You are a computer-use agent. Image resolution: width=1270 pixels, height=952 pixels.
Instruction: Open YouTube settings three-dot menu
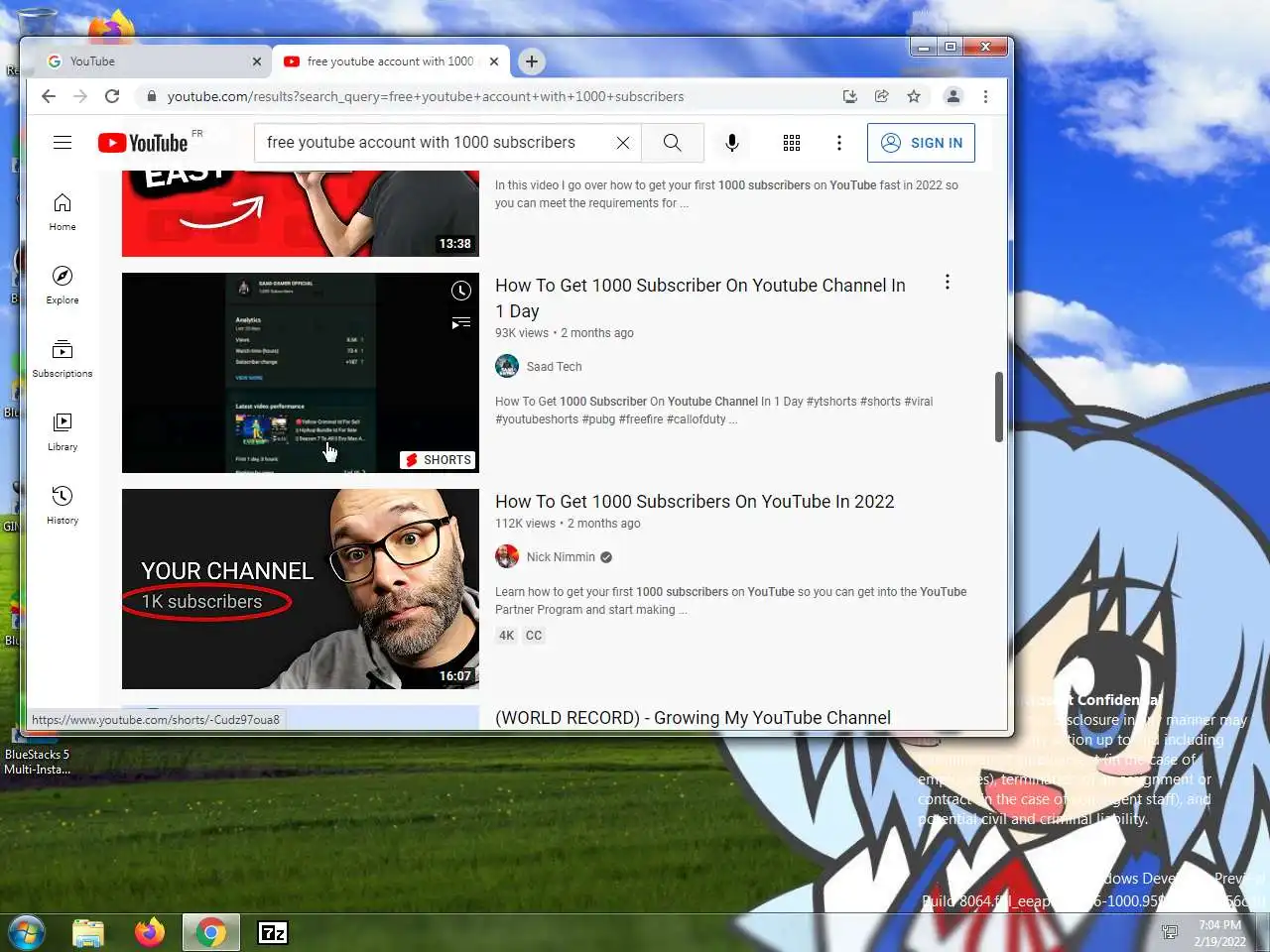[839, 143]
